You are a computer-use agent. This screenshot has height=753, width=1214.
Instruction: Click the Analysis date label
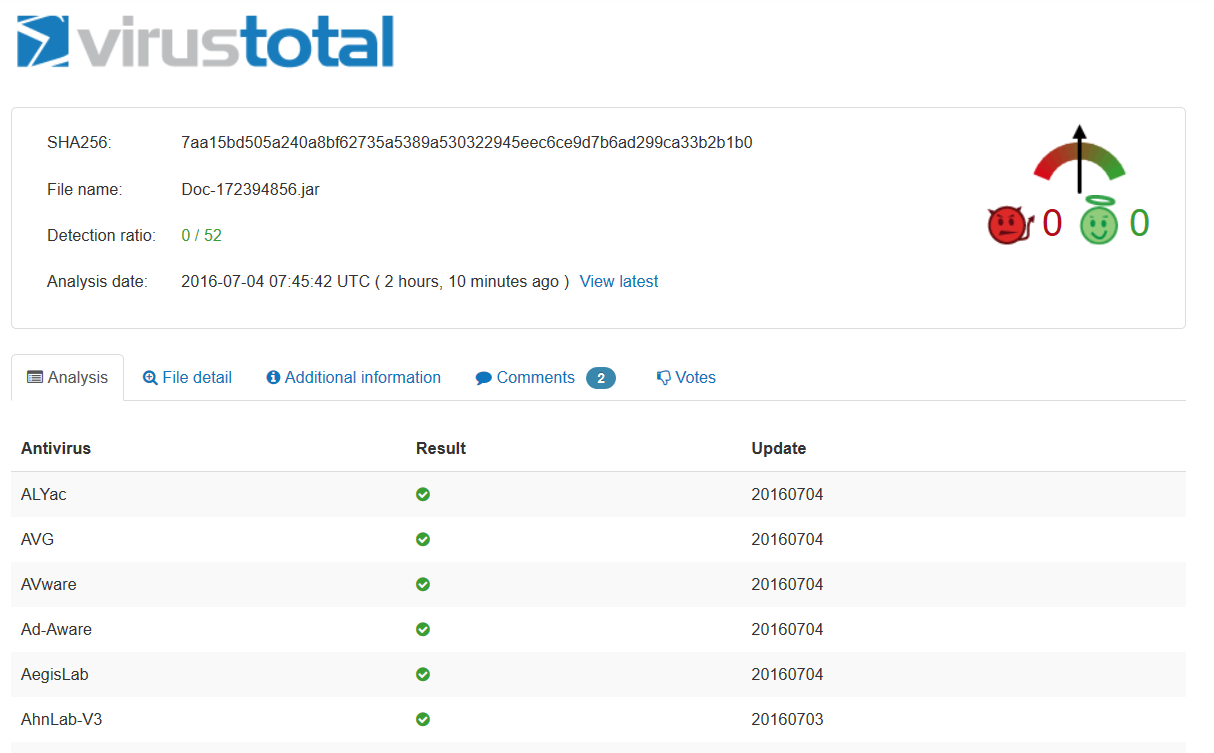pos(97,281)
